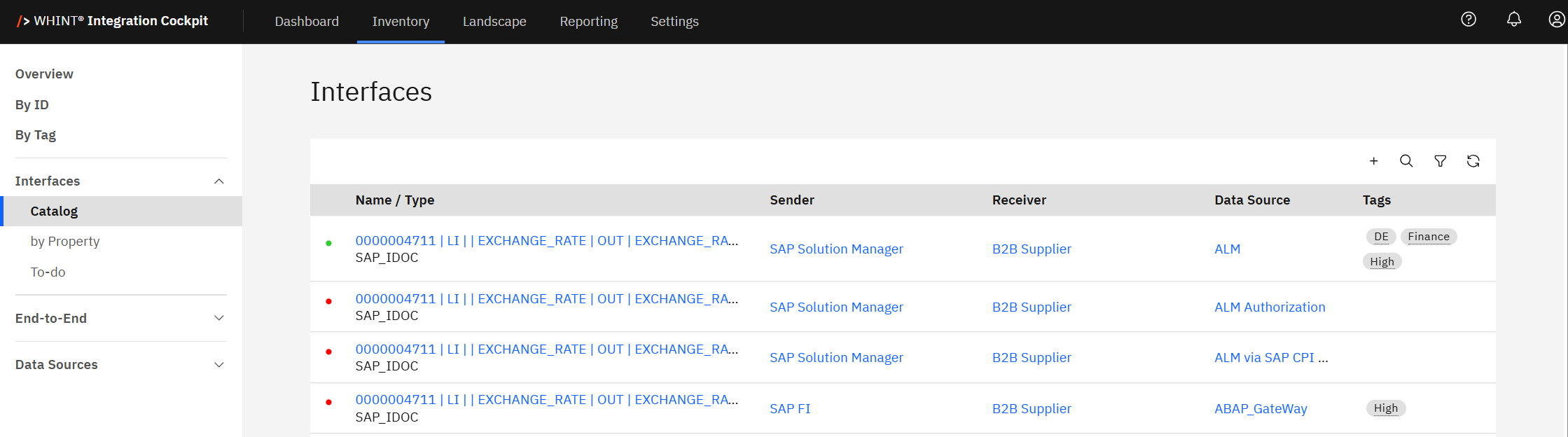Collapse the Interfaces sidebar section
Screen dimensions: 1568x437
coord(218,181)
